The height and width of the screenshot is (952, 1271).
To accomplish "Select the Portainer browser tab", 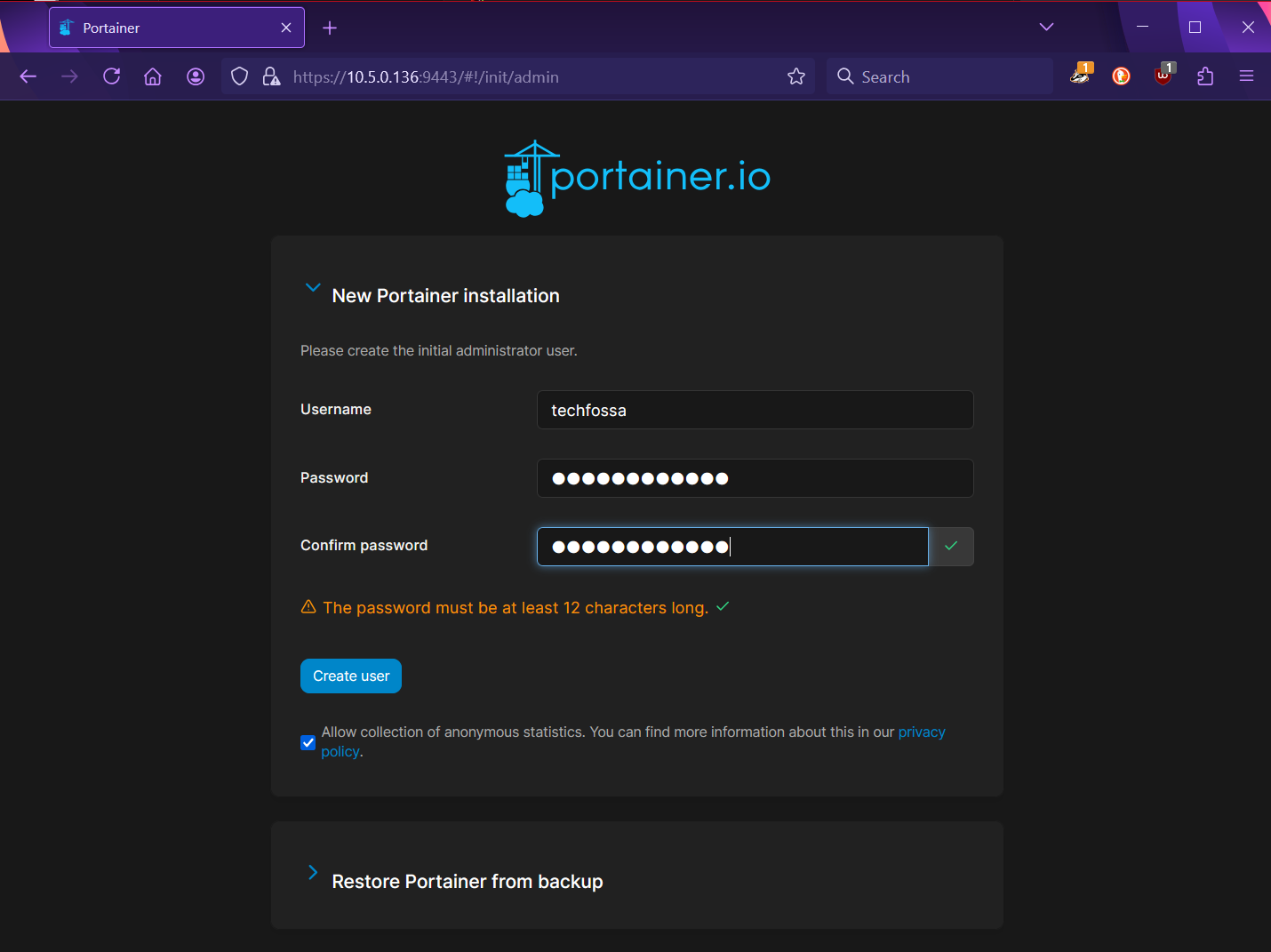I will pyautogui.click(x=169, y=28).
